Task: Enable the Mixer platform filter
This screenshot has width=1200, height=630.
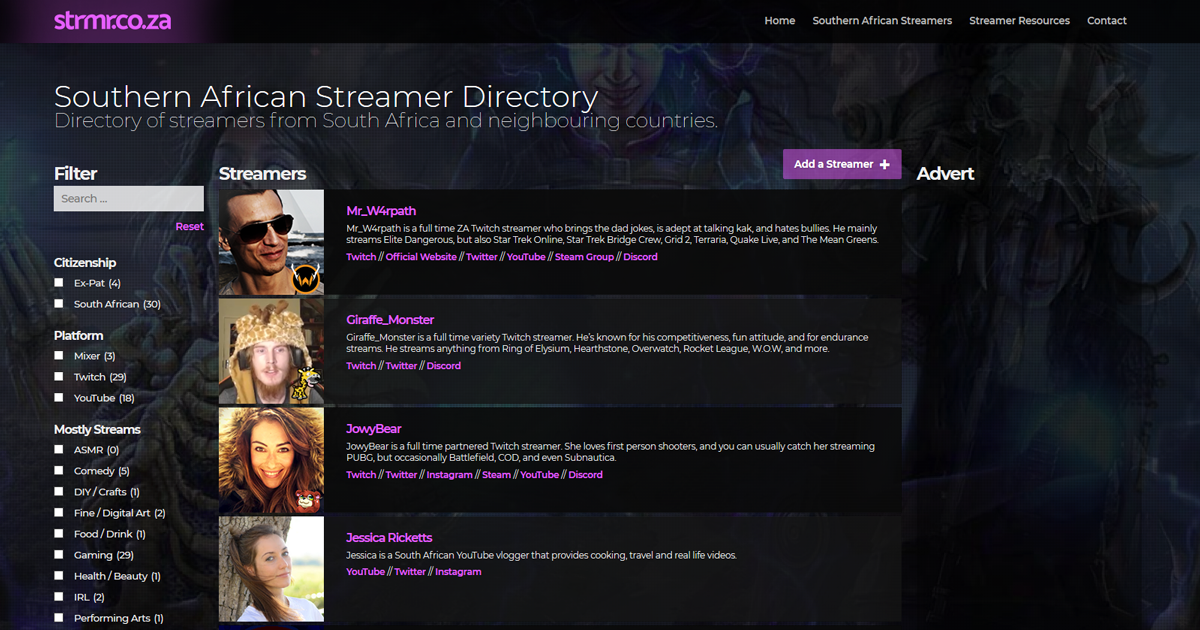Action: [58, 355]
